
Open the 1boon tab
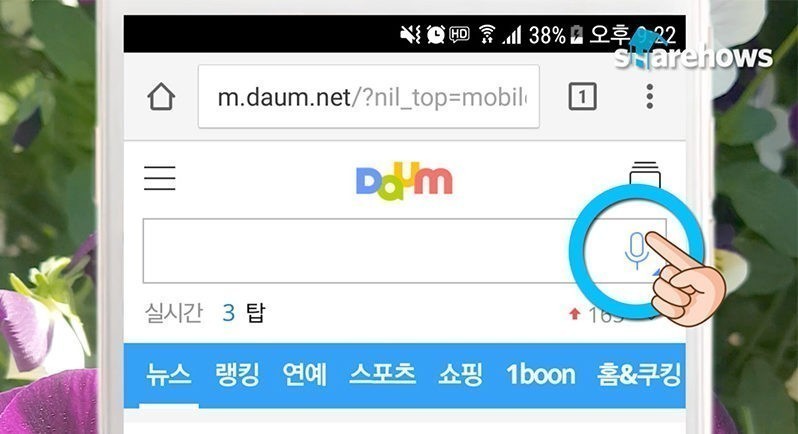[x=541, y=374]
